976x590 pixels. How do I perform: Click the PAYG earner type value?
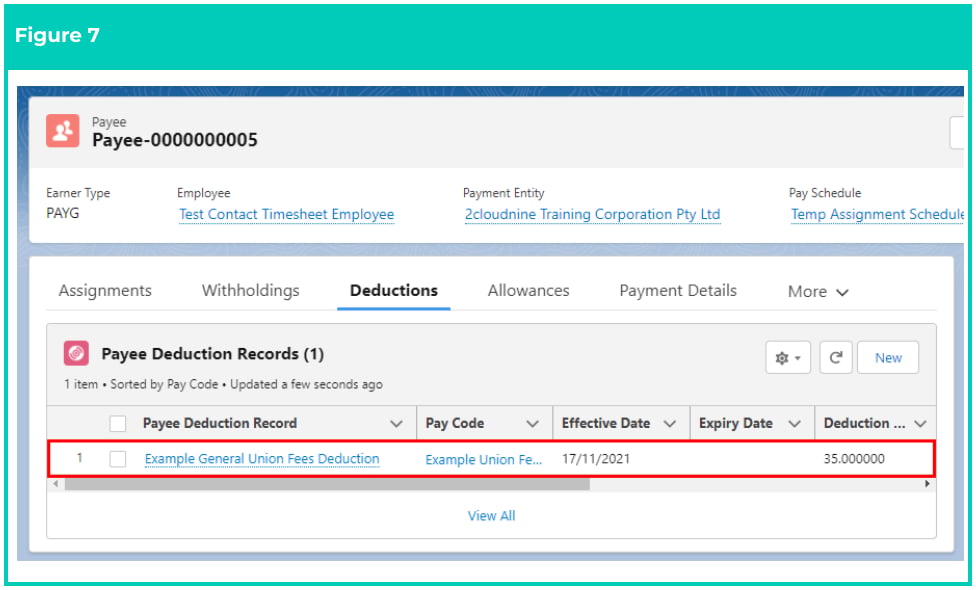coord(63,213)
